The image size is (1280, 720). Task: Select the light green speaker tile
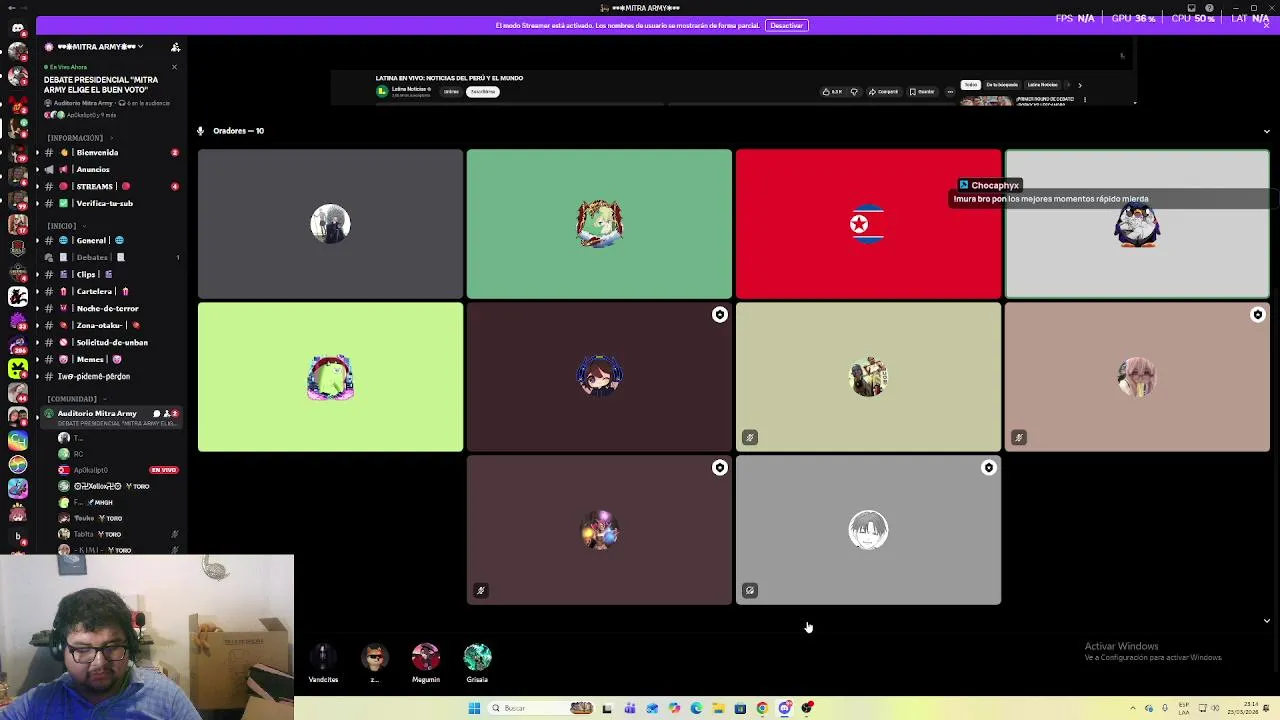[330, 377]
